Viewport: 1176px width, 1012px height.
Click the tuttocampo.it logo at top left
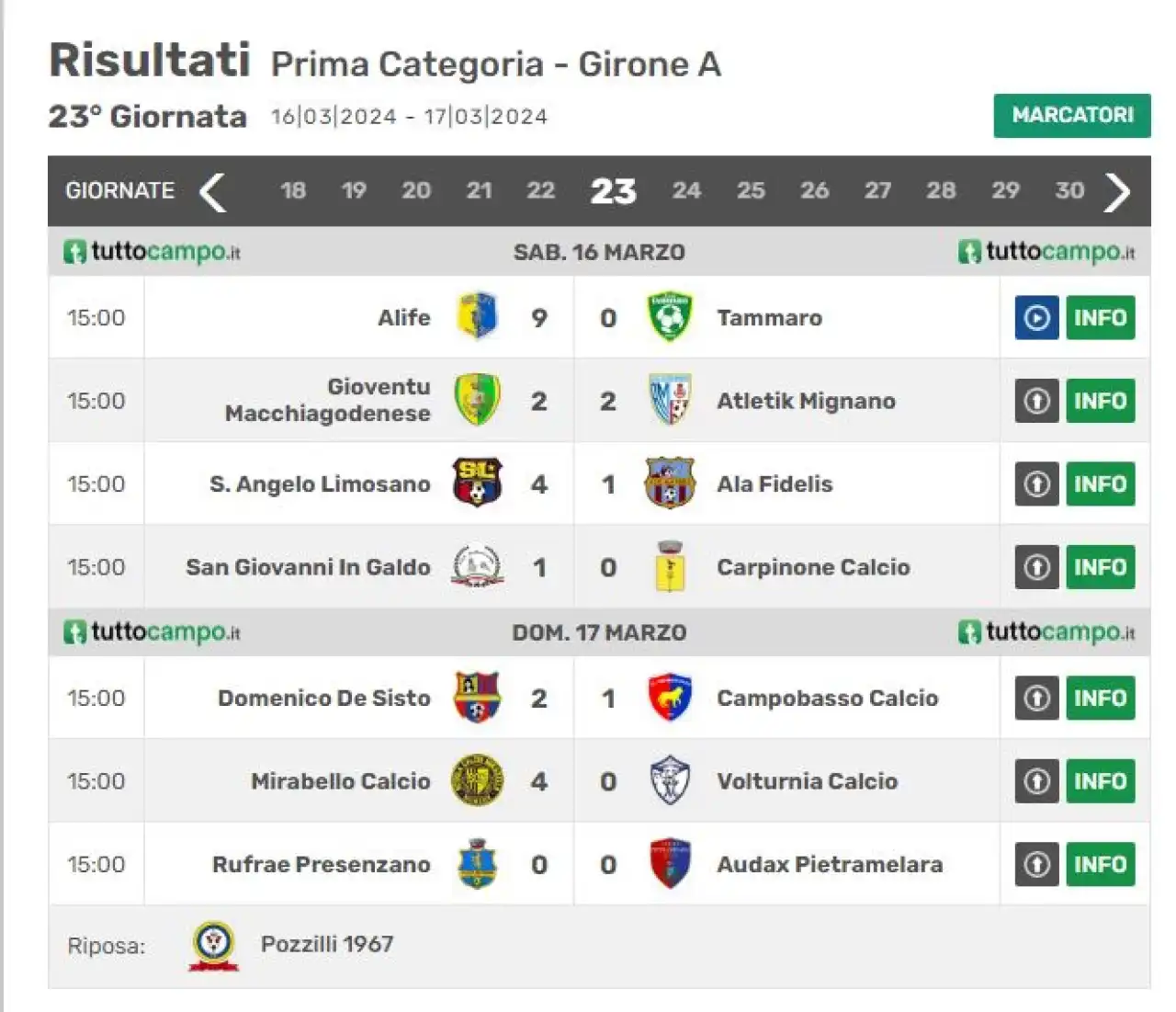[152, 252]
